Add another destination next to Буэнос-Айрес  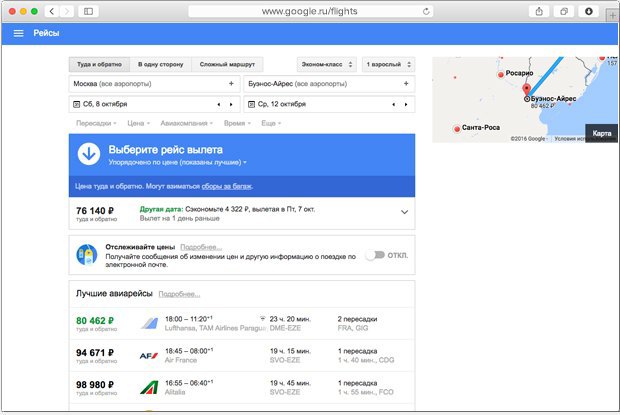coord(406,83)
